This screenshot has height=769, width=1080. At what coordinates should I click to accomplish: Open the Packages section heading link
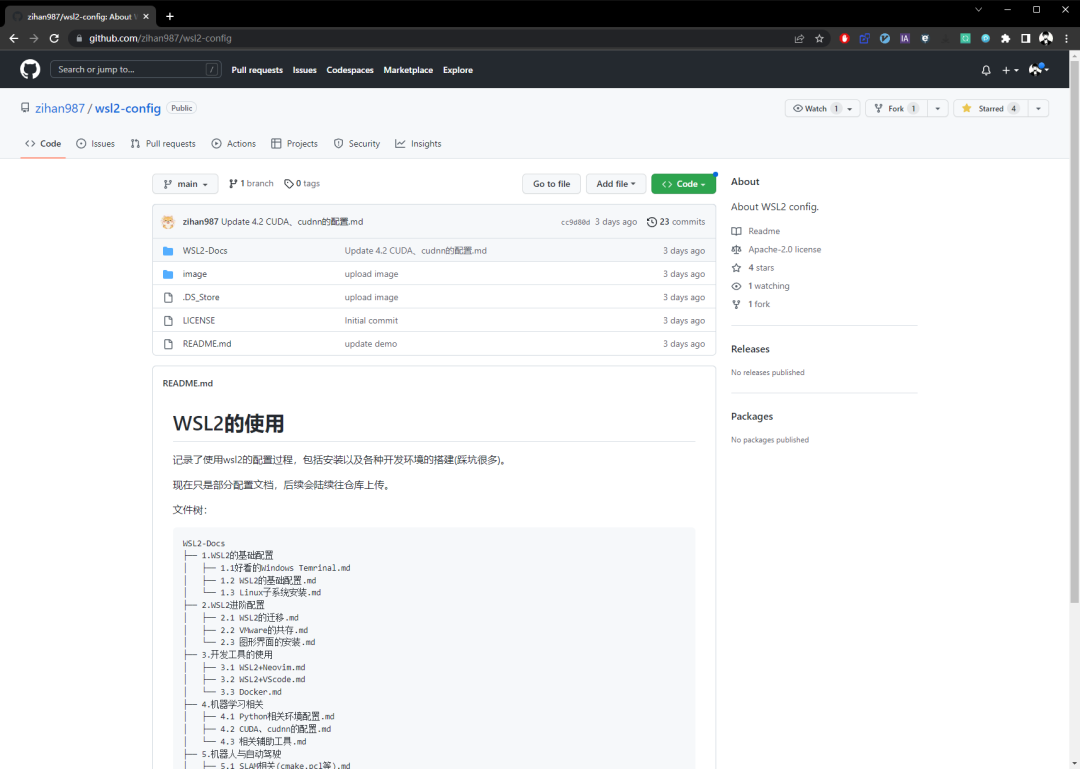pyautogui.click(x=751, y=417)
